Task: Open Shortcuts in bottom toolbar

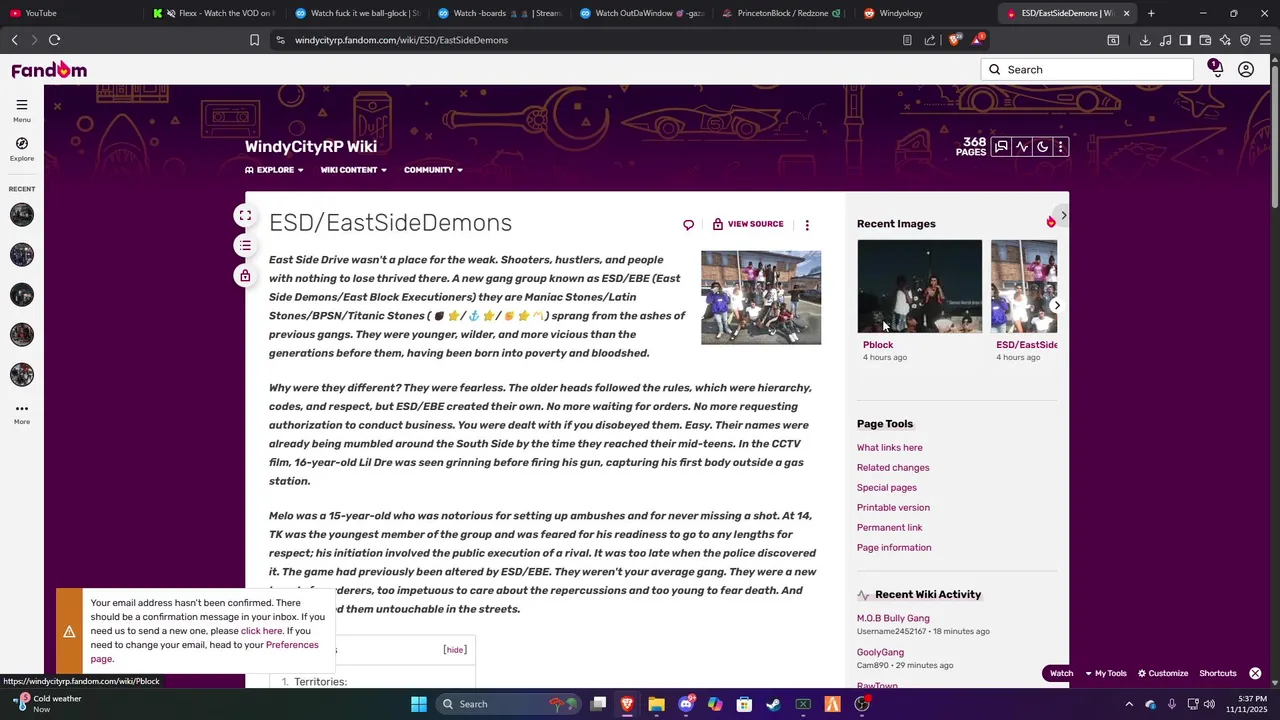Action: 1218,674
